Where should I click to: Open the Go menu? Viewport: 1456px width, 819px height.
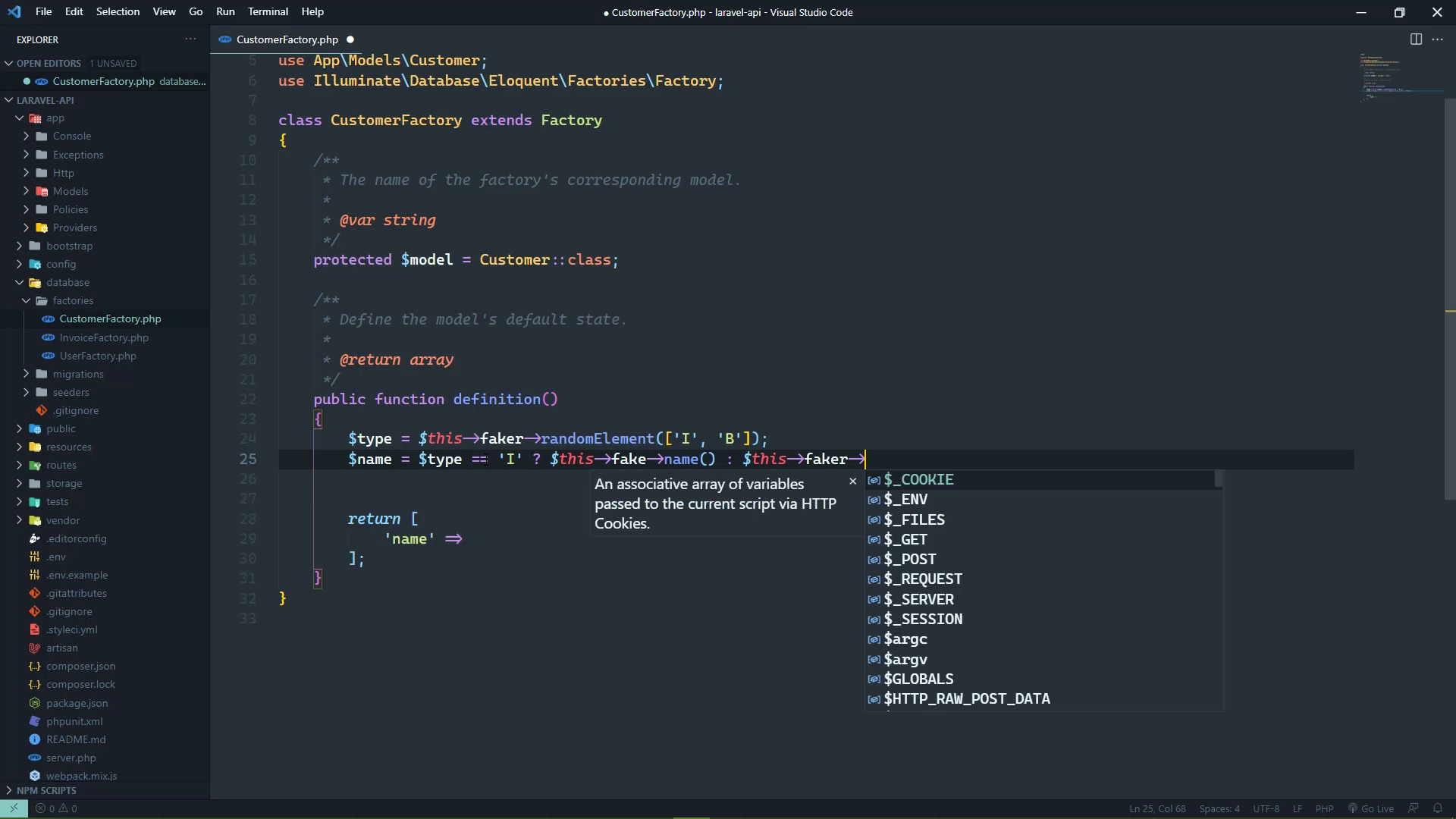[x=196, y=11]
